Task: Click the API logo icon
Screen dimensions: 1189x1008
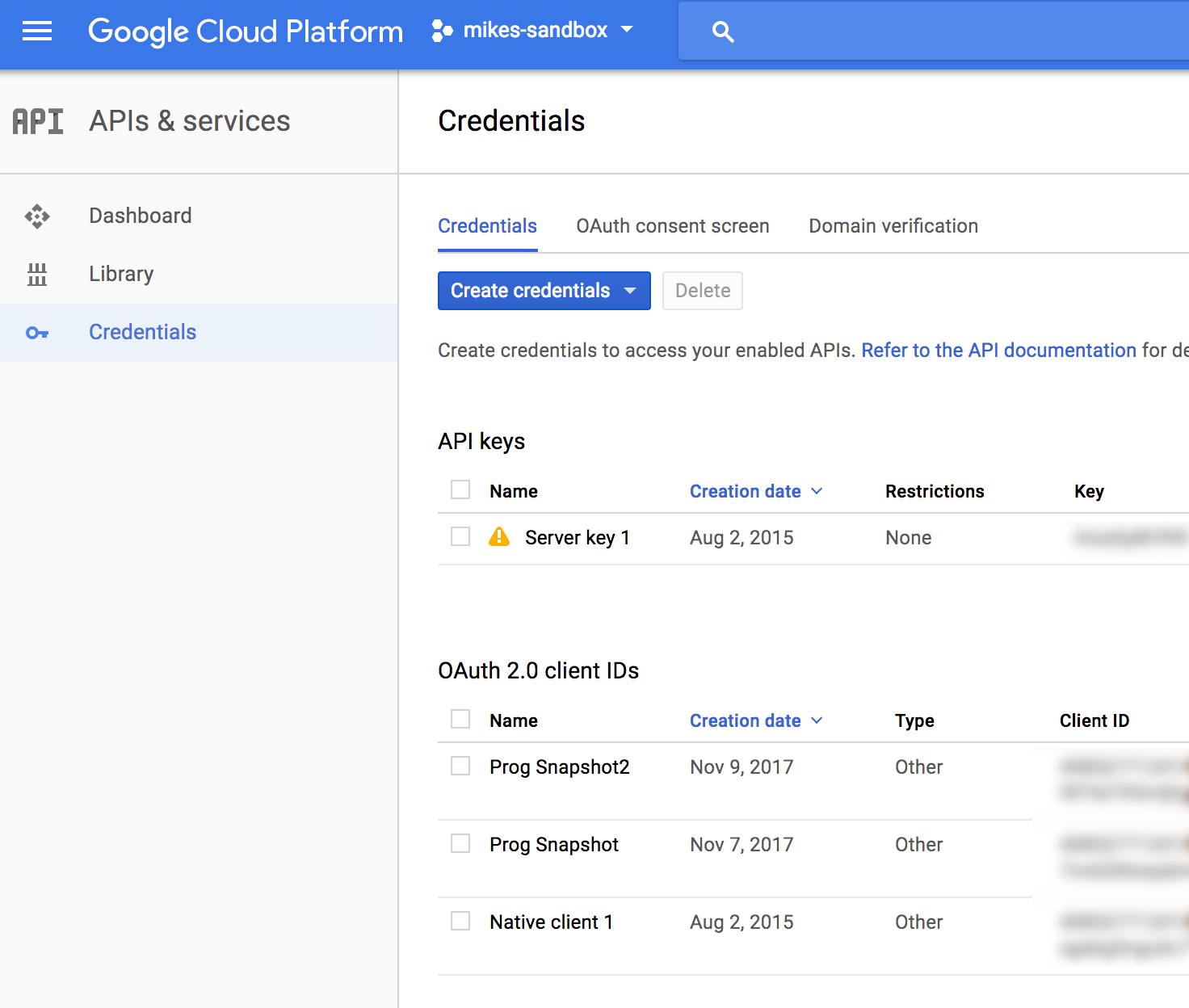Action: coord(38,121)
